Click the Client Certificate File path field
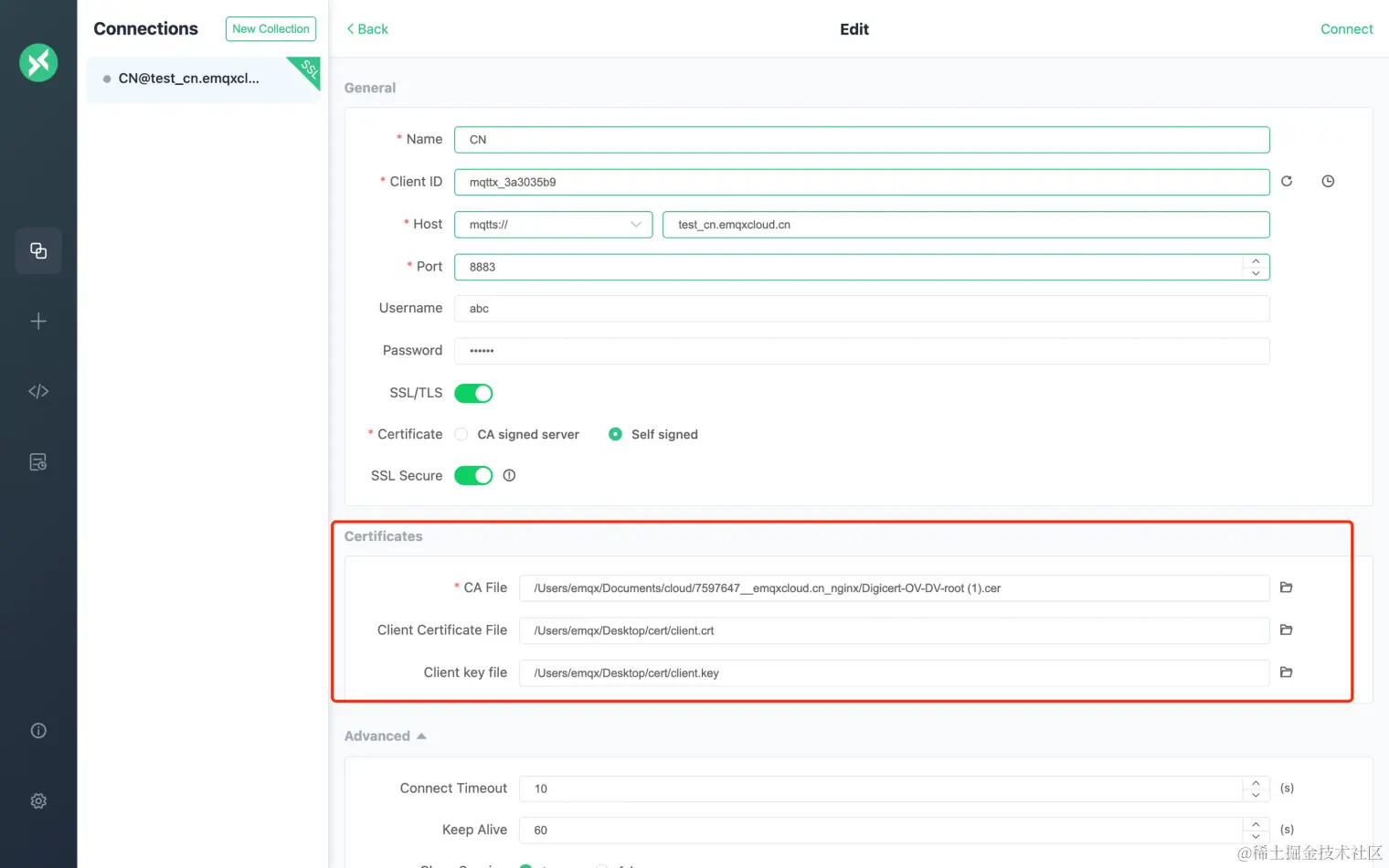 click(x=895, y=630)
